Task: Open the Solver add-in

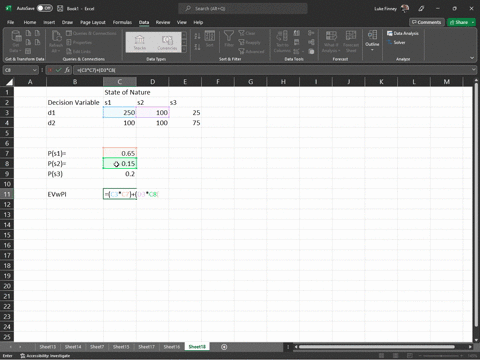Action: click(x=396, y=42)
